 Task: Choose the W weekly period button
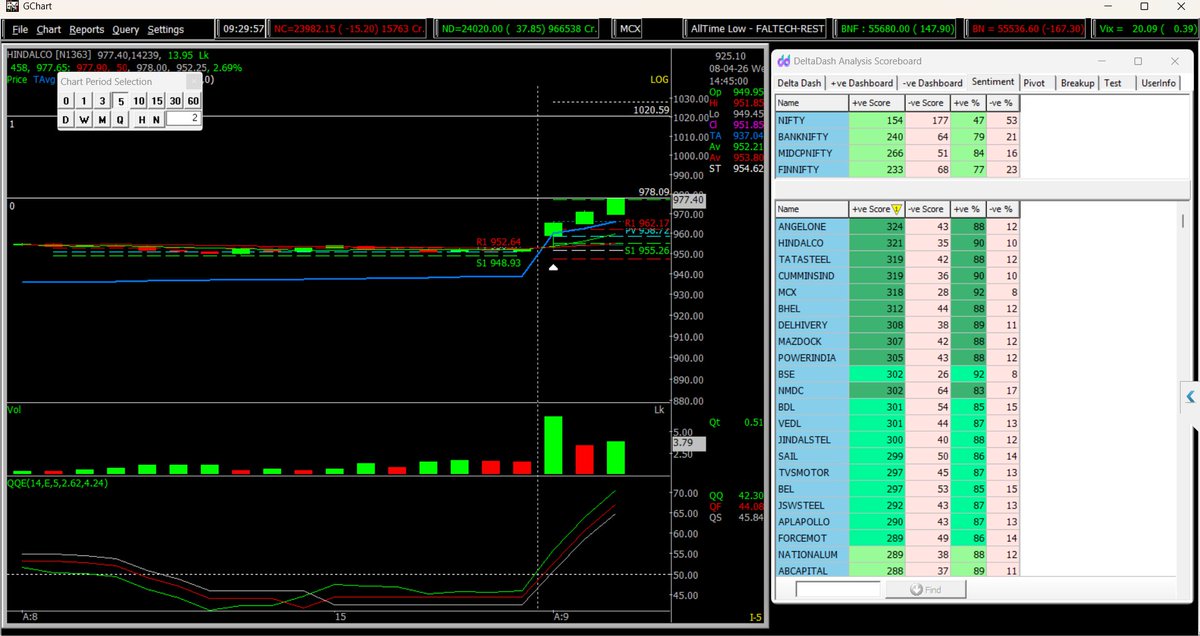84,119
